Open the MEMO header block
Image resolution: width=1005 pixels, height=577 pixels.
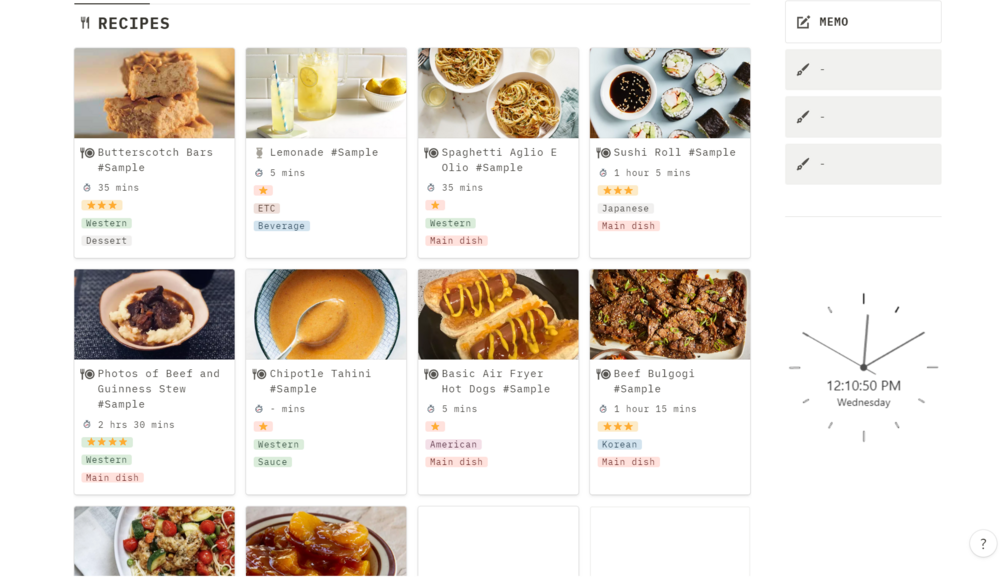point(862,22)
